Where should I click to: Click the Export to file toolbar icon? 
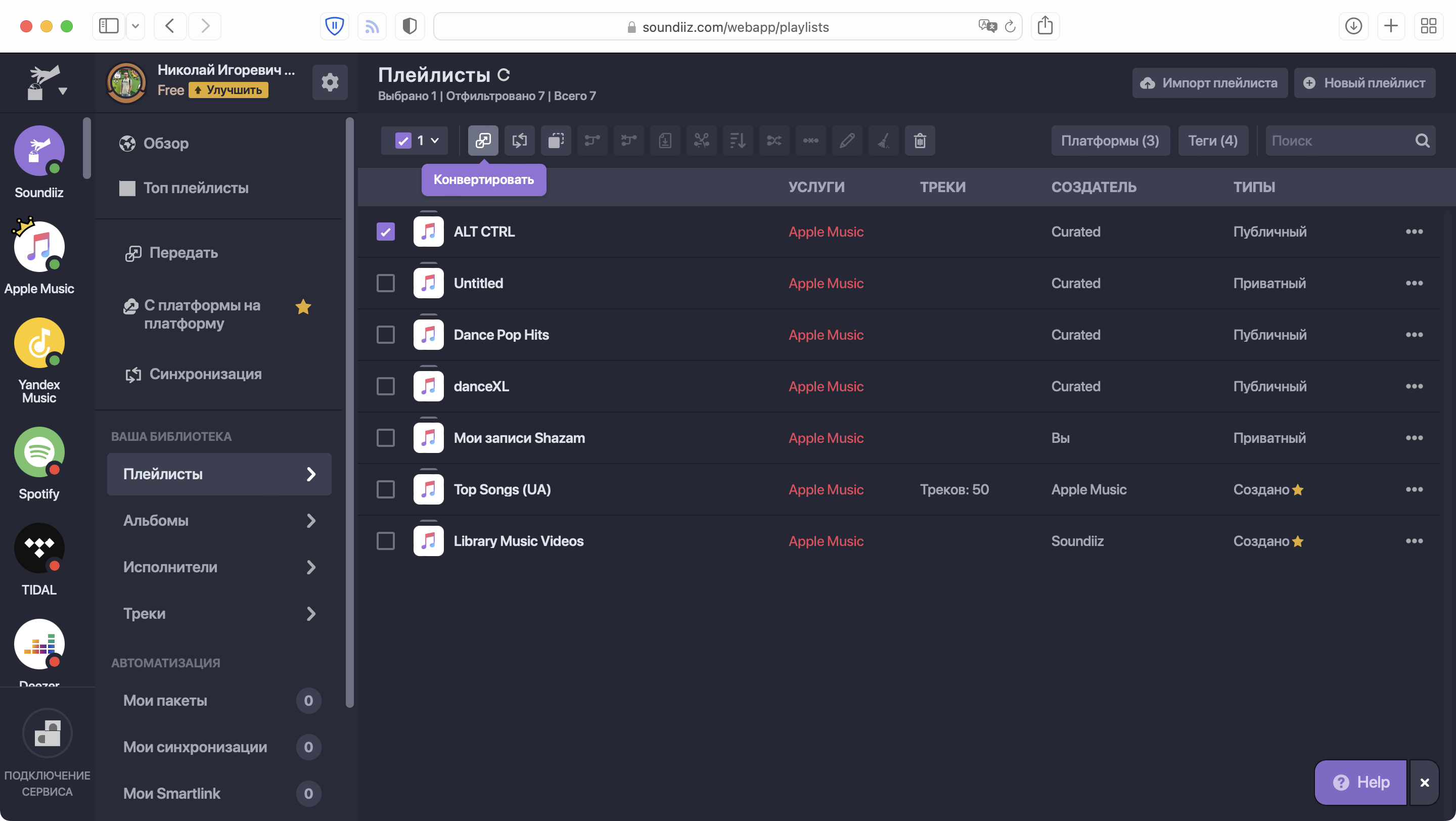coord(665,140)
